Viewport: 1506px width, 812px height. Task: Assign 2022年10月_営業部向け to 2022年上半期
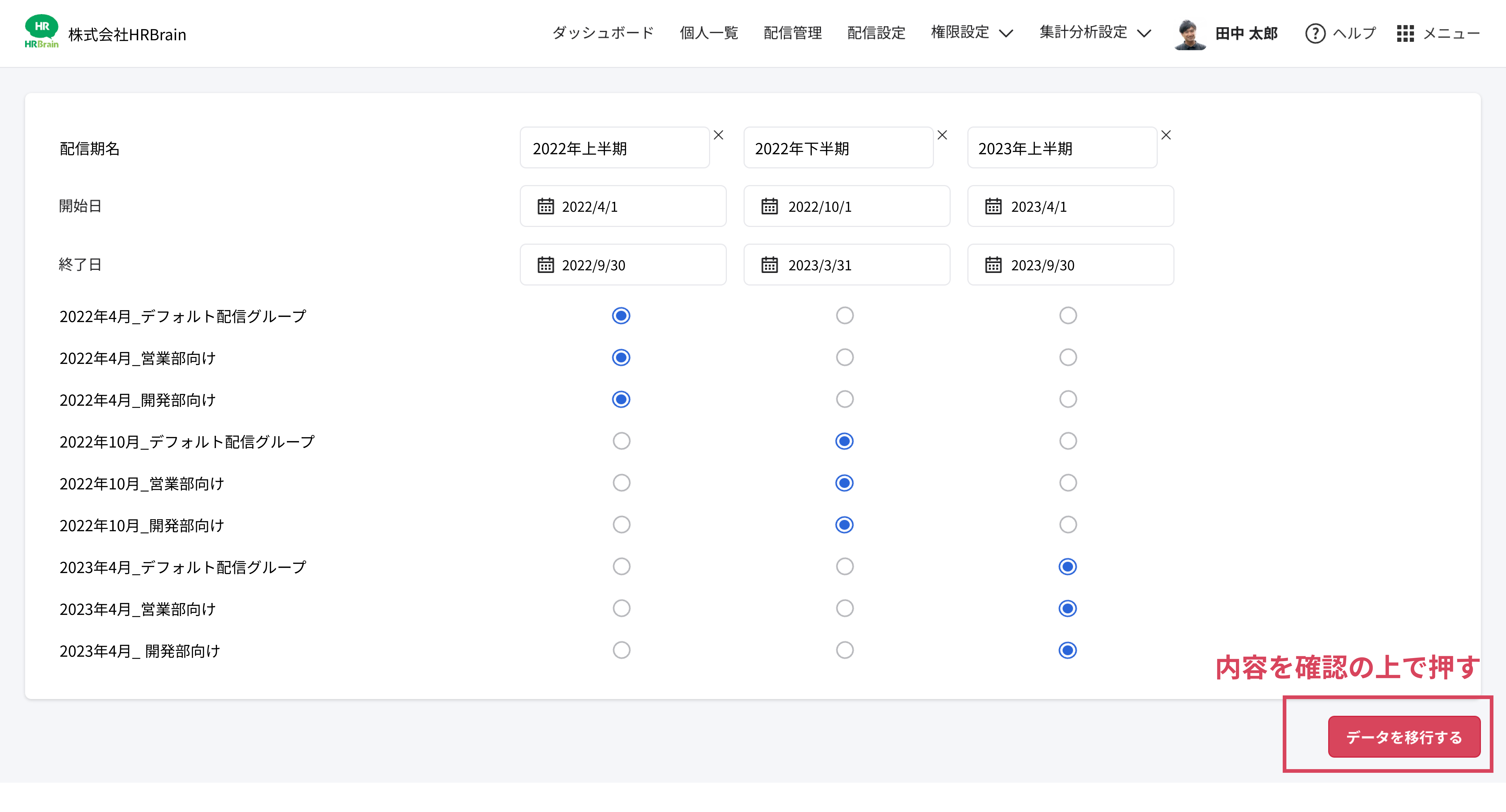pos(621,483)
